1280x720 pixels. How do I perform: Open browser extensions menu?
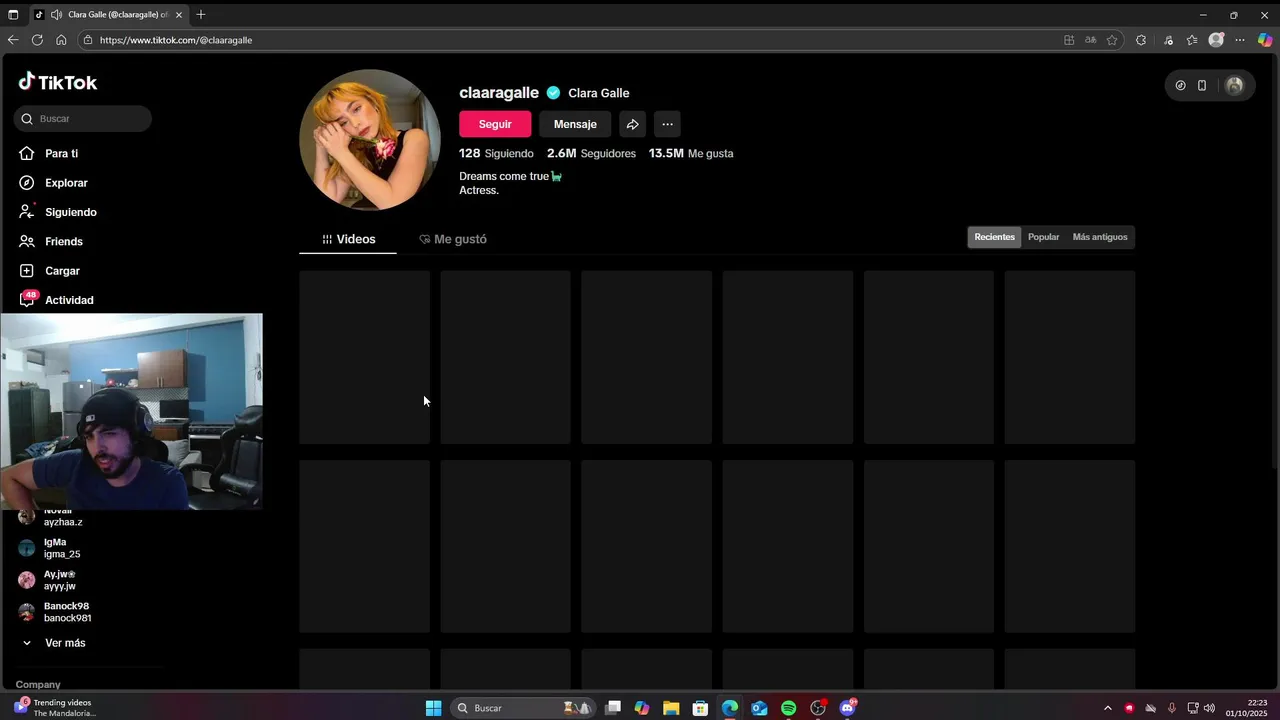[1141, 40]
